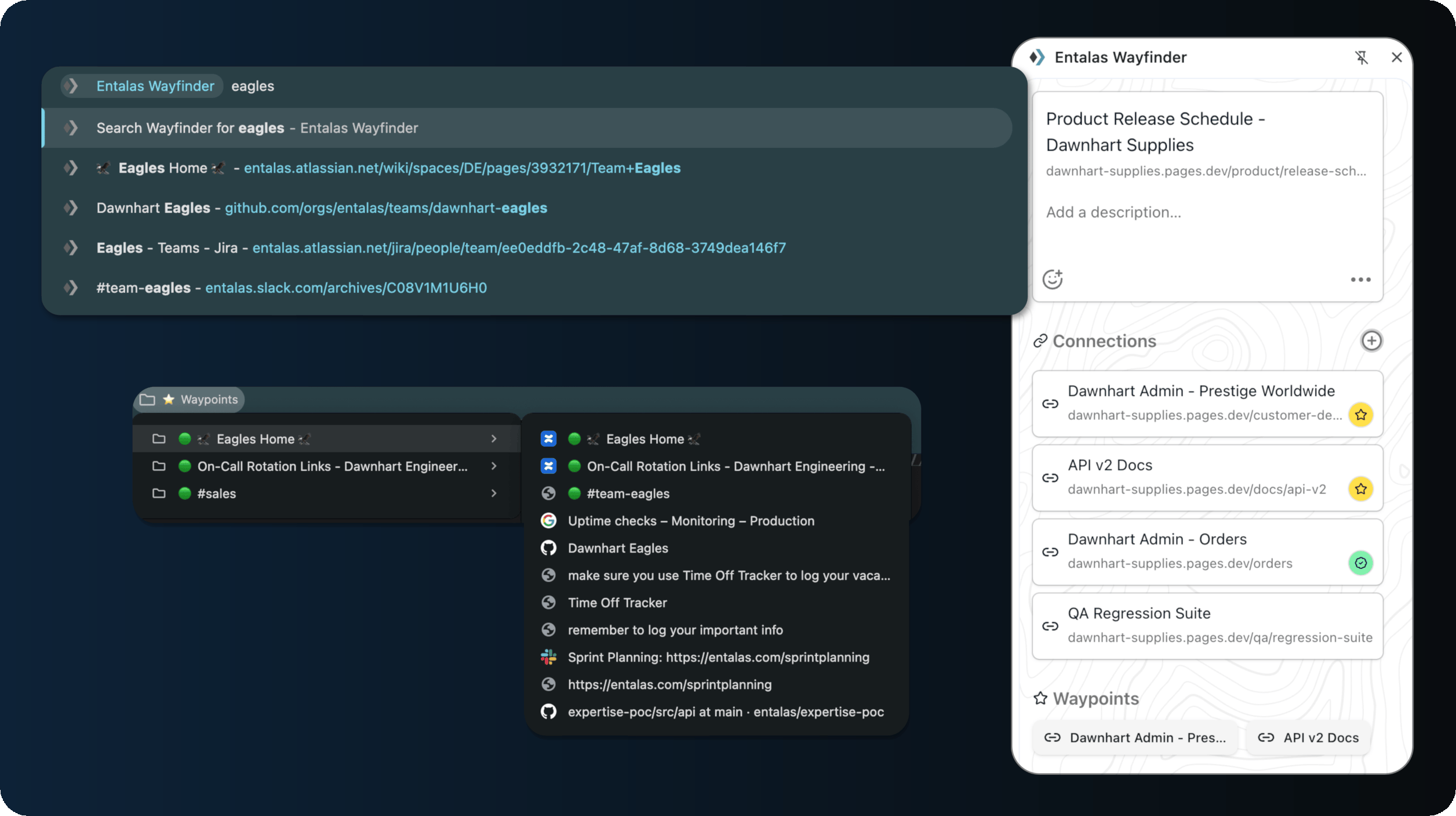The width and height of the screenshot is (1456, 816).
Task: Click the GitHub icon next to Dawnhart Eagles
Action: (x=548, y=547)
